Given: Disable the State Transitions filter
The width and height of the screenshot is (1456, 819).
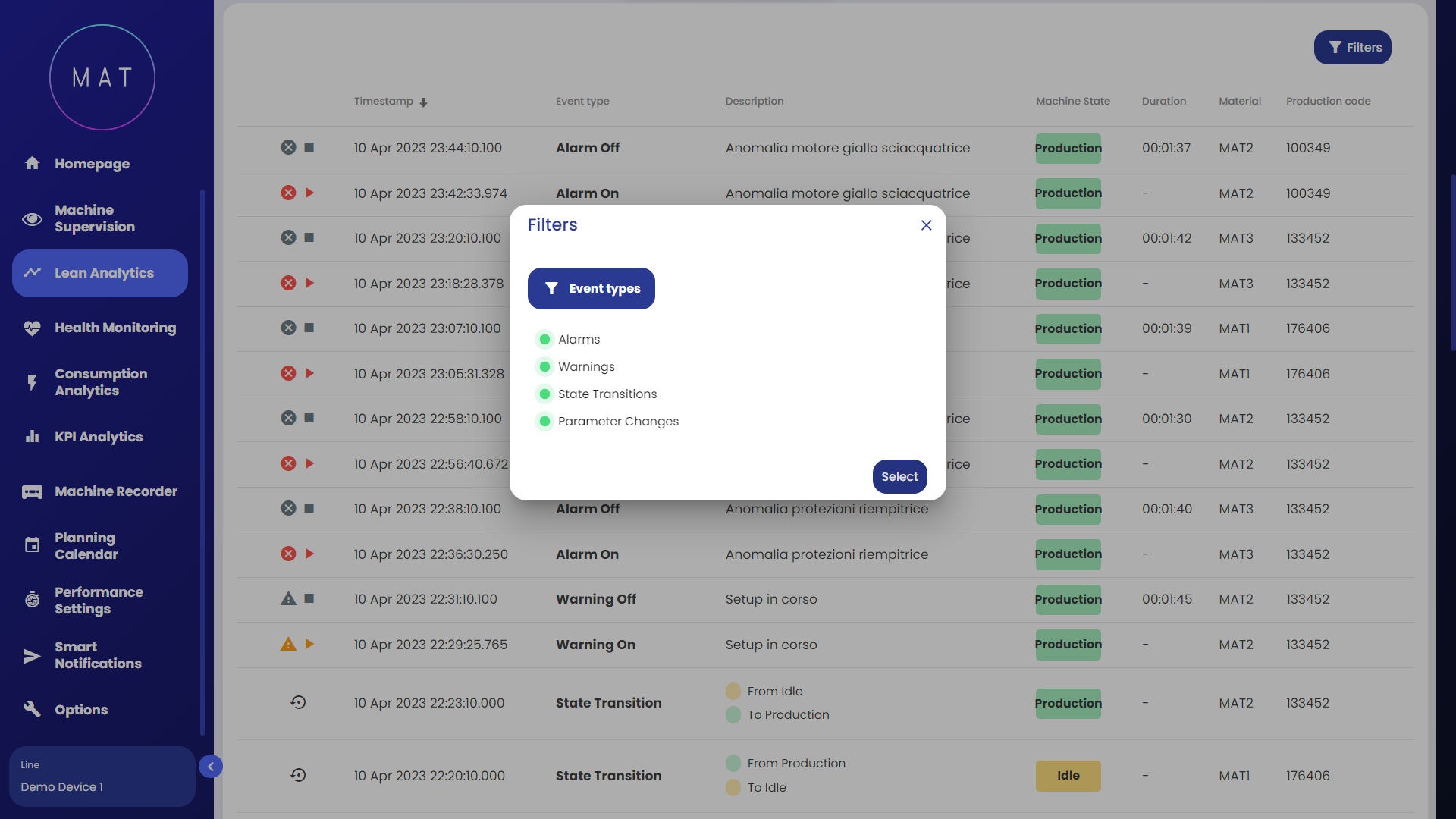Looking at the screenshot, I should (544, 394).
